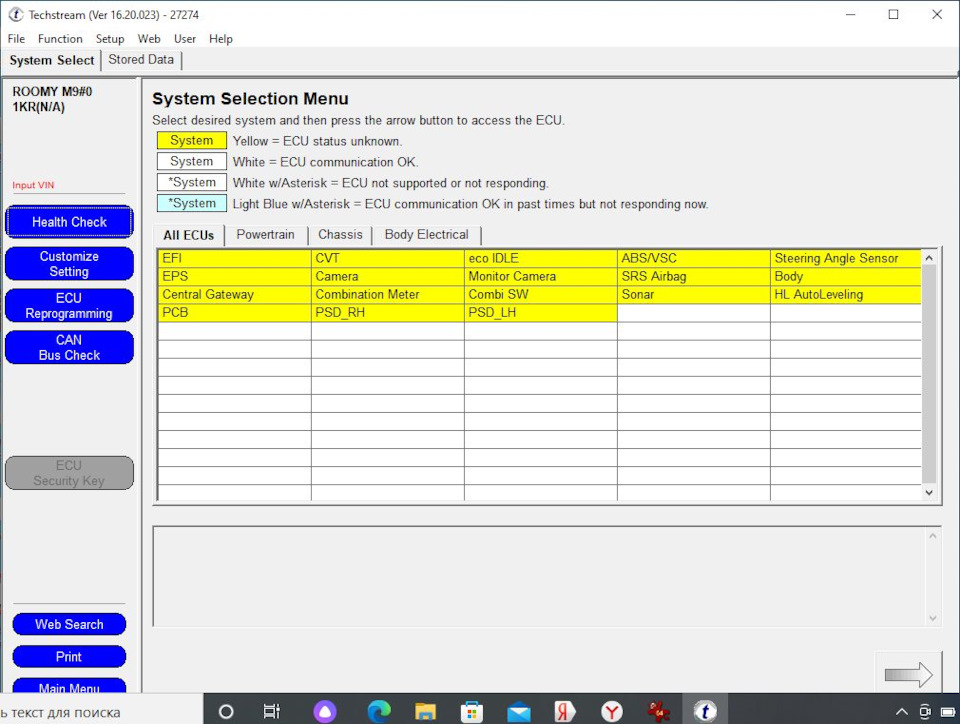The image size is (960, 724).
Task: Select the Sonar system cell
Action: [x=694, y=294]
